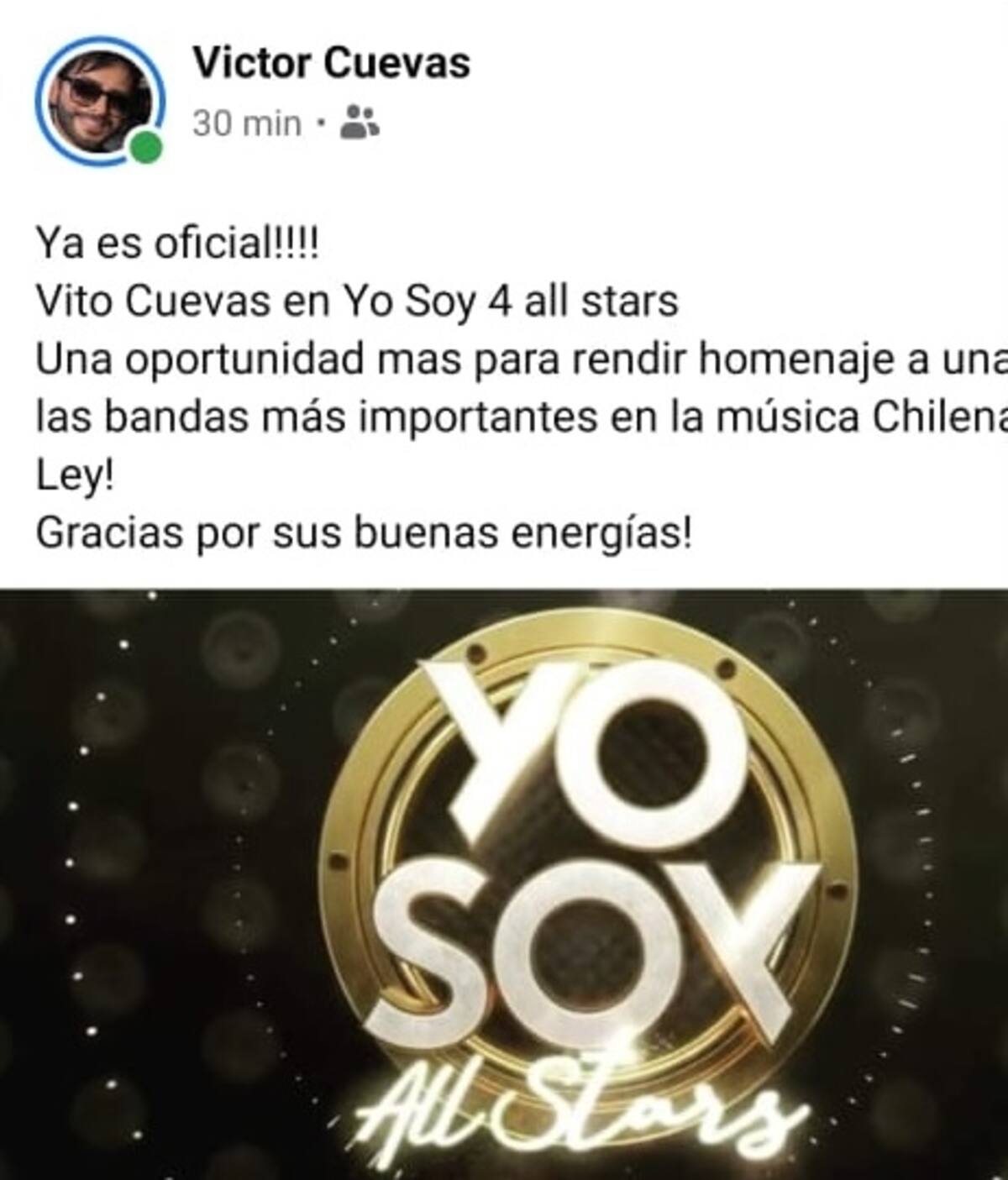Click the 'Ya es oficial!!!!' post text
The width and height of the screenshot is (1008, 1180).
177,244
